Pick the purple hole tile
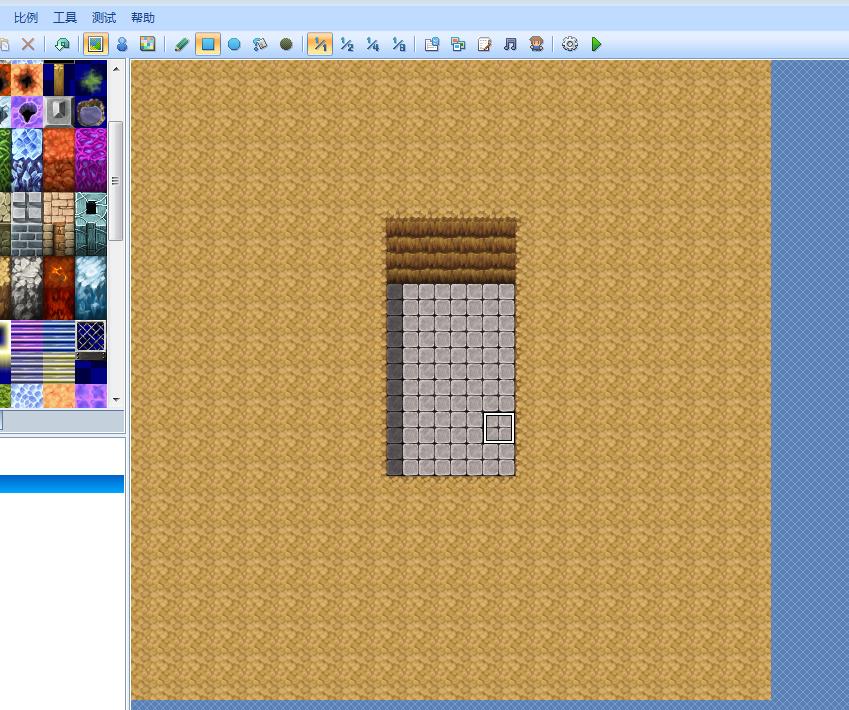This screenshot has height=710, width=849. coord(27,112)
